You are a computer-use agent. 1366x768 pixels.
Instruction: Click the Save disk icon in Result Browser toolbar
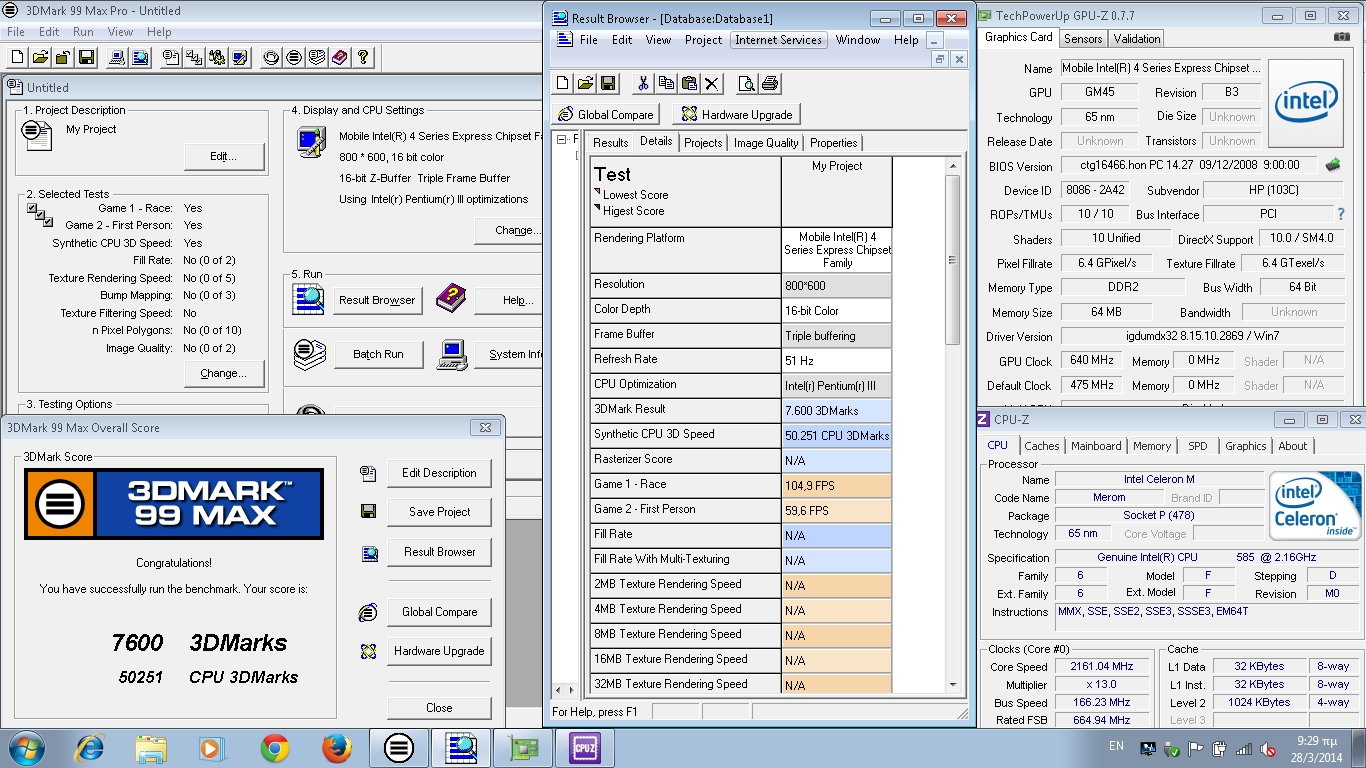[x=608, y=83]
